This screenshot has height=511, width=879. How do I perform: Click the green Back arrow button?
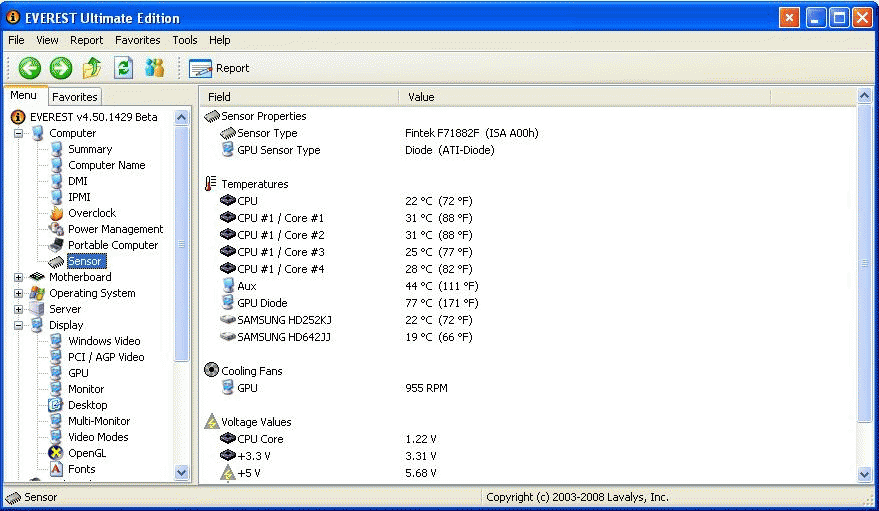29,68
